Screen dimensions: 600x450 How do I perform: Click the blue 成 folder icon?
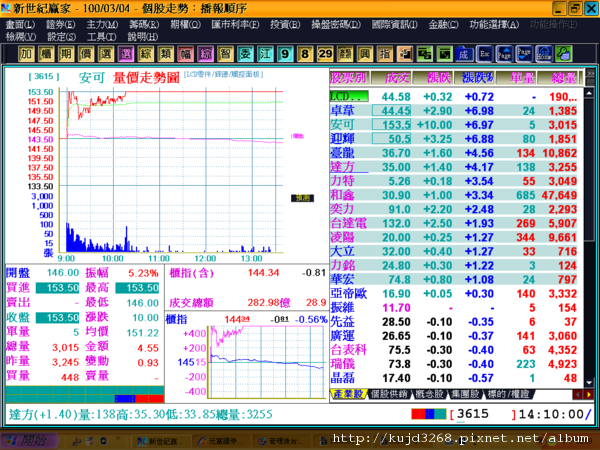(464, 54)
